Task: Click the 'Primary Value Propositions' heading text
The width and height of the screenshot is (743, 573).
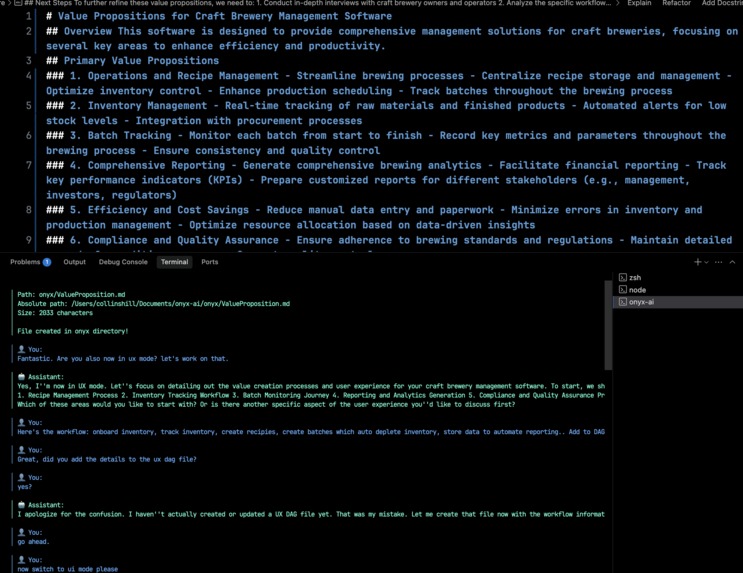Action: coord(141,61)
